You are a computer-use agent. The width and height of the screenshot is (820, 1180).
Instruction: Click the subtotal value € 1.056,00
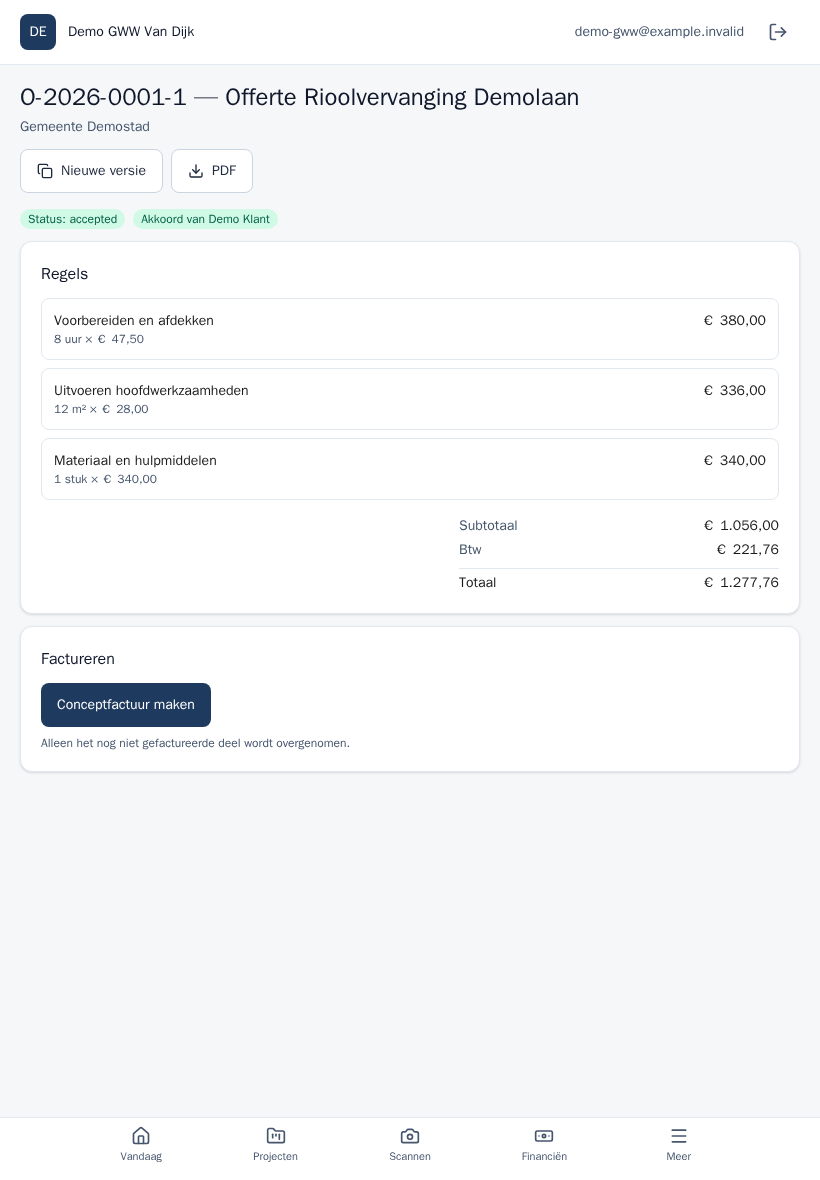click(x=741, y=525)
